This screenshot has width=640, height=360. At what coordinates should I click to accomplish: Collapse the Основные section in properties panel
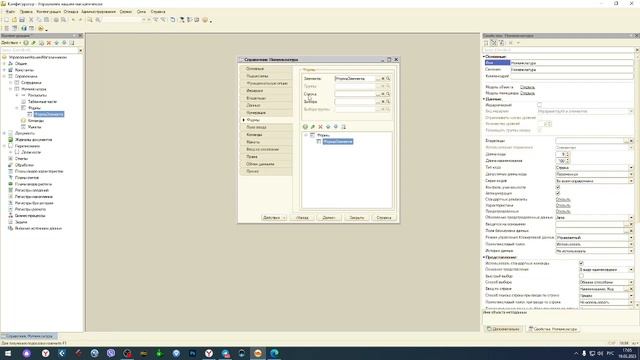click(x=484, y=56)
